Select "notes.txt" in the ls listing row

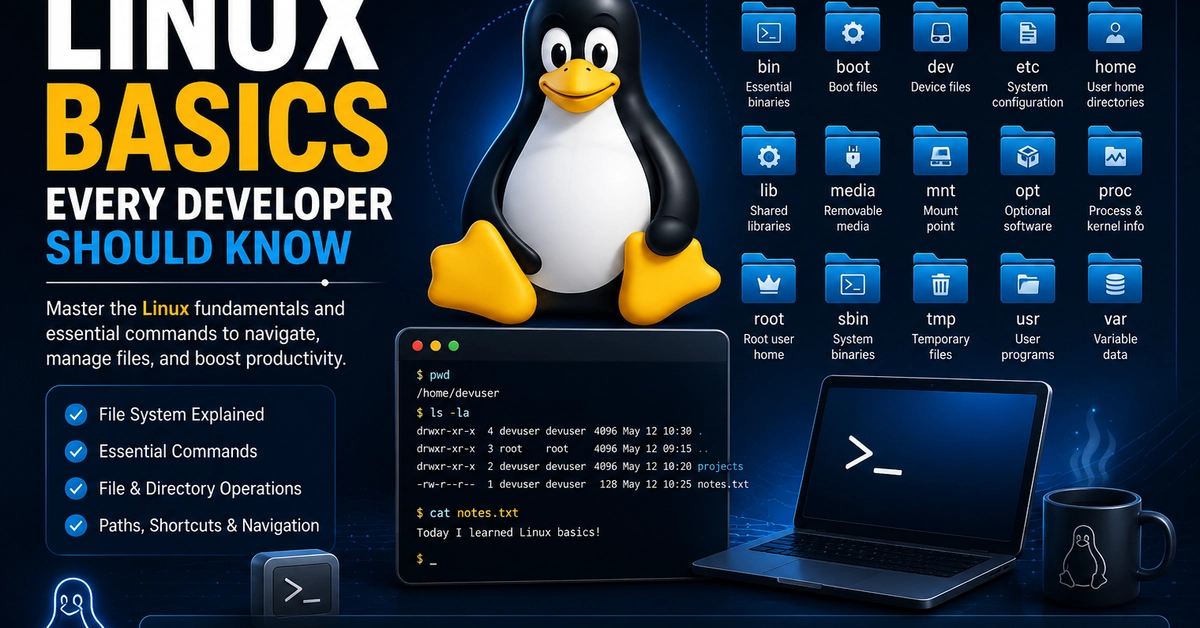tap(723, 484)
